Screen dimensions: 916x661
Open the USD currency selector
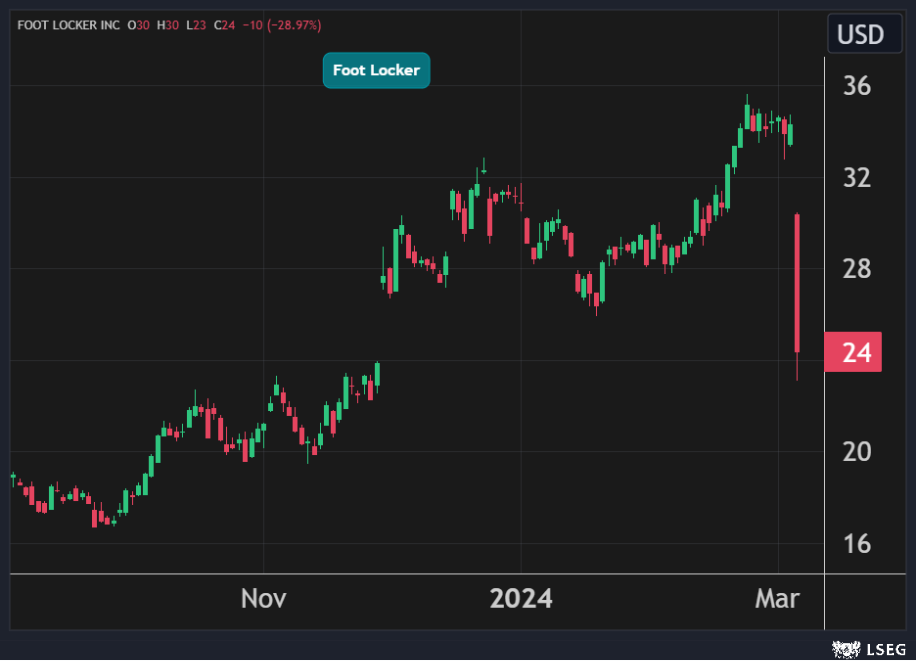coord(860,35)
